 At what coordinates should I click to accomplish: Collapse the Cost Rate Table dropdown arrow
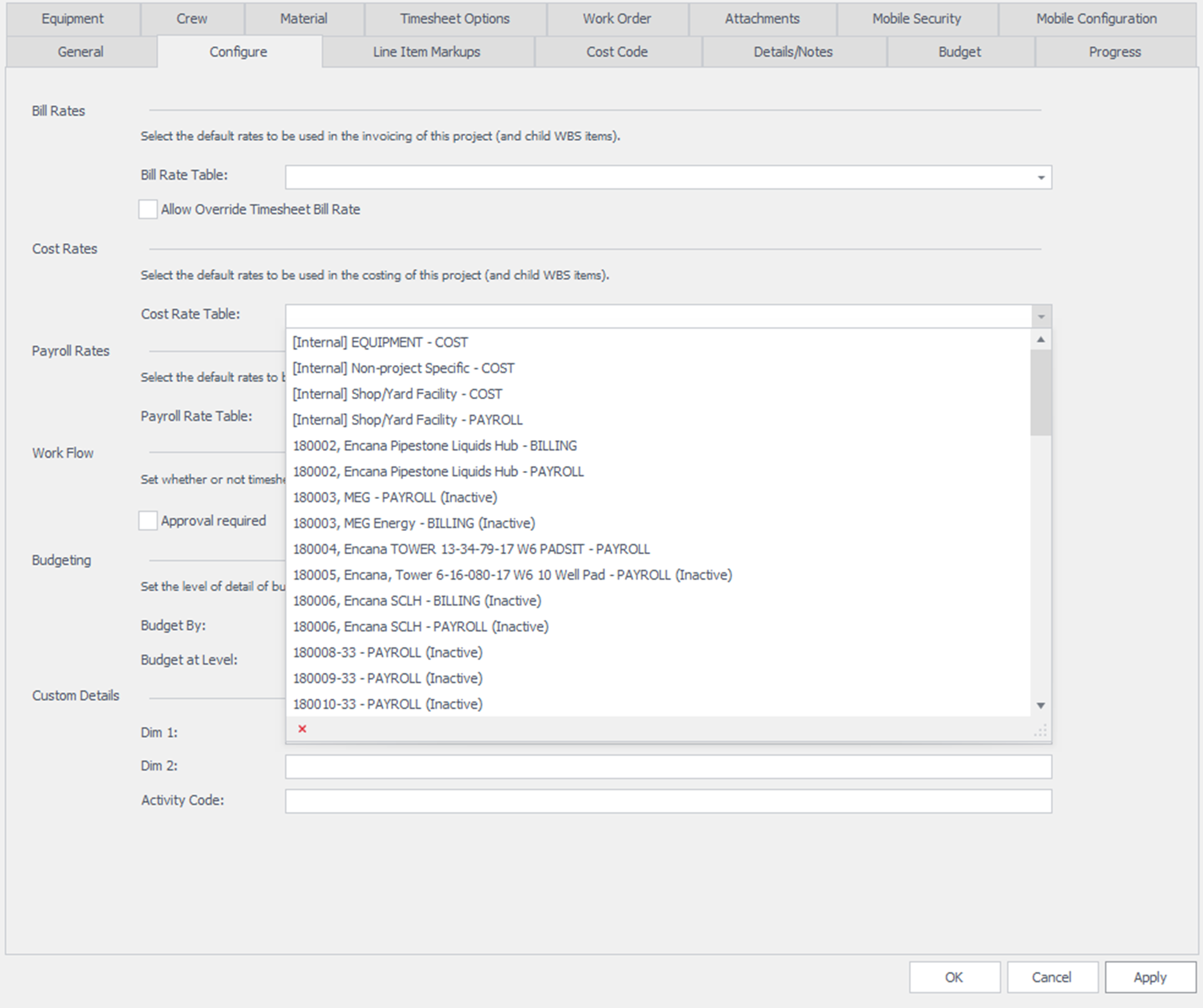1041,316
